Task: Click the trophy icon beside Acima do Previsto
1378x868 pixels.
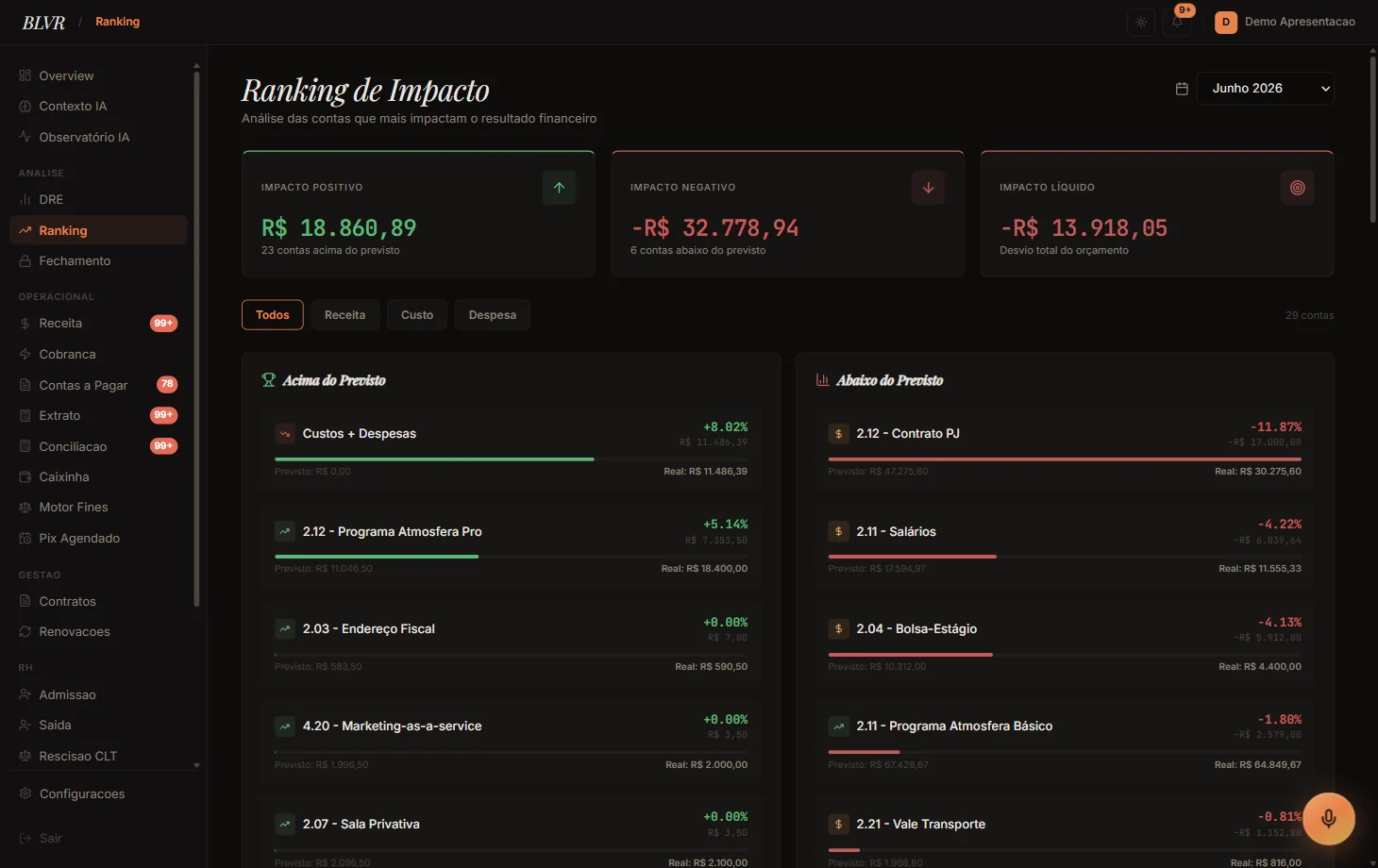Action: click(268, 380)
